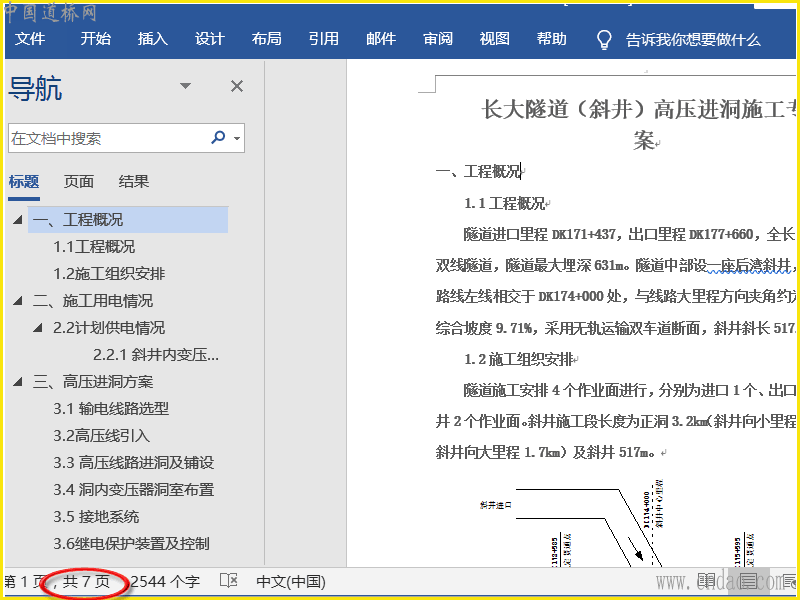The width and height of the screenshot is (800, 600).
Task: Click the body heading 一、工程概况 in the document
Action: [478, 171]
